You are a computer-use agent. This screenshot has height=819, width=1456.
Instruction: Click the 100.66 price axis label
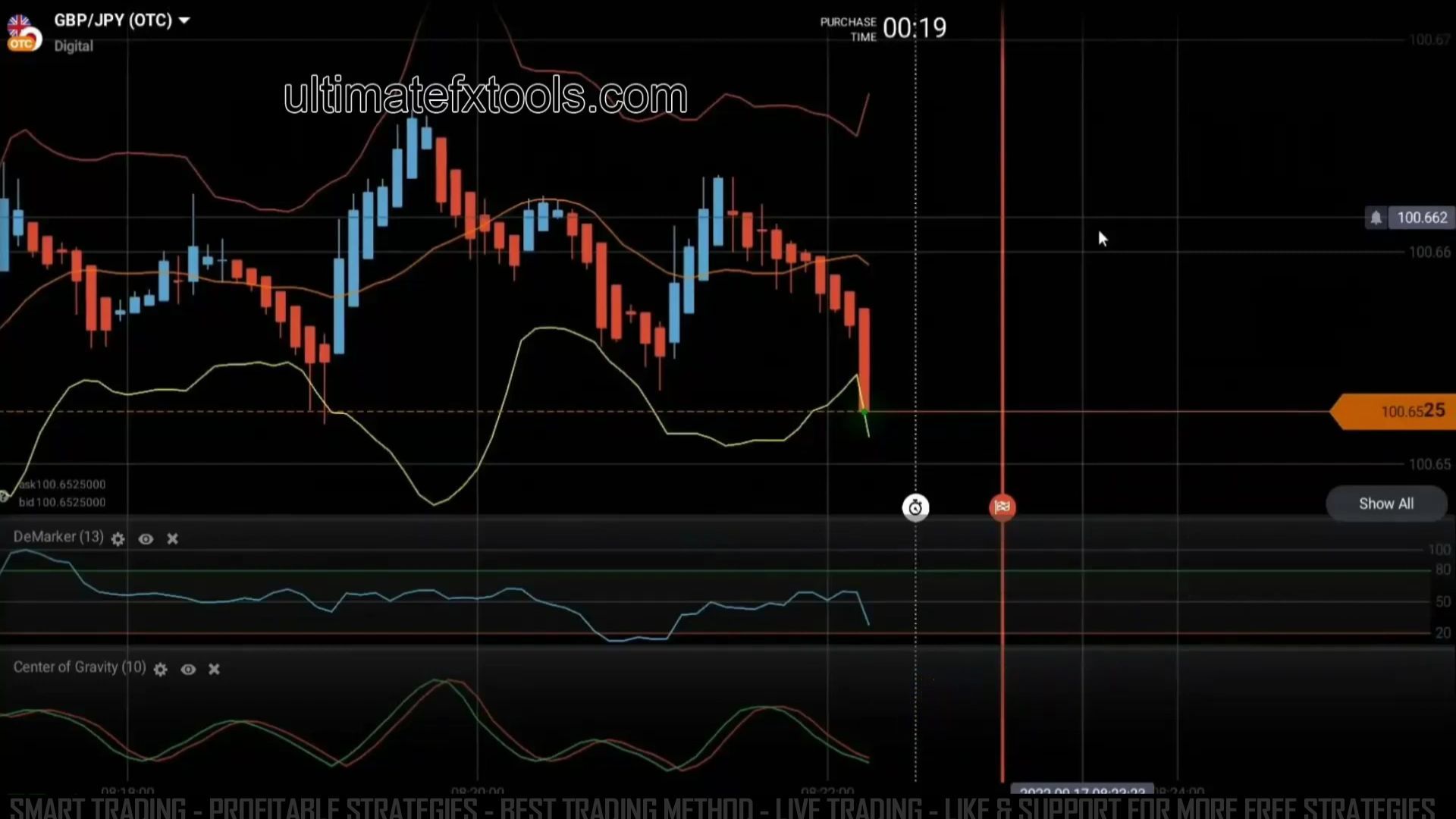[1429, 252]
